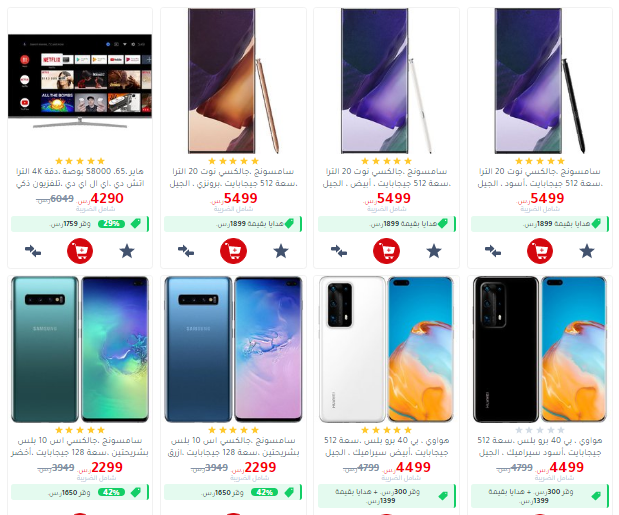Compare the white Note 20 Ultra
The width and height of the screenshot is (619, 515).
(339, 251)
